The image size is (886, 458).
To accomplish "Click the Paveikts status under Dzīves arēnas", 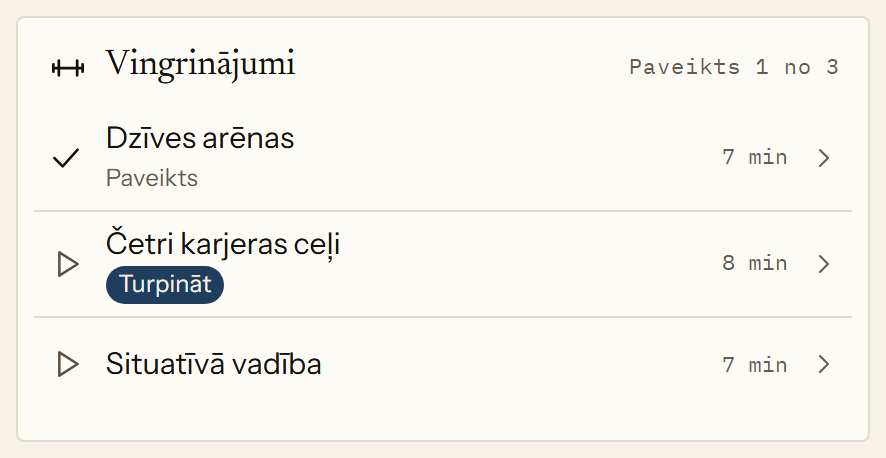I will pos(152,178).
